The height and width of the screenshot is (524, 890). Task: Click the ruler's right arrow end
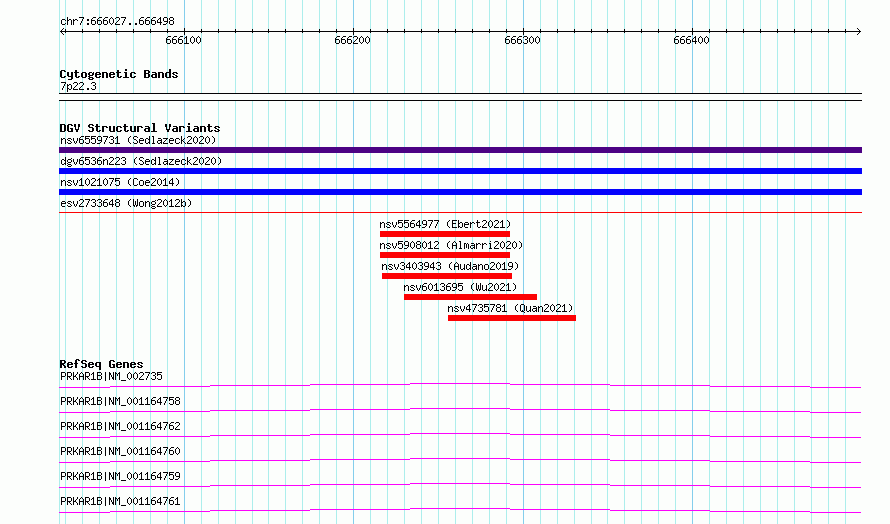coord(859,32)
